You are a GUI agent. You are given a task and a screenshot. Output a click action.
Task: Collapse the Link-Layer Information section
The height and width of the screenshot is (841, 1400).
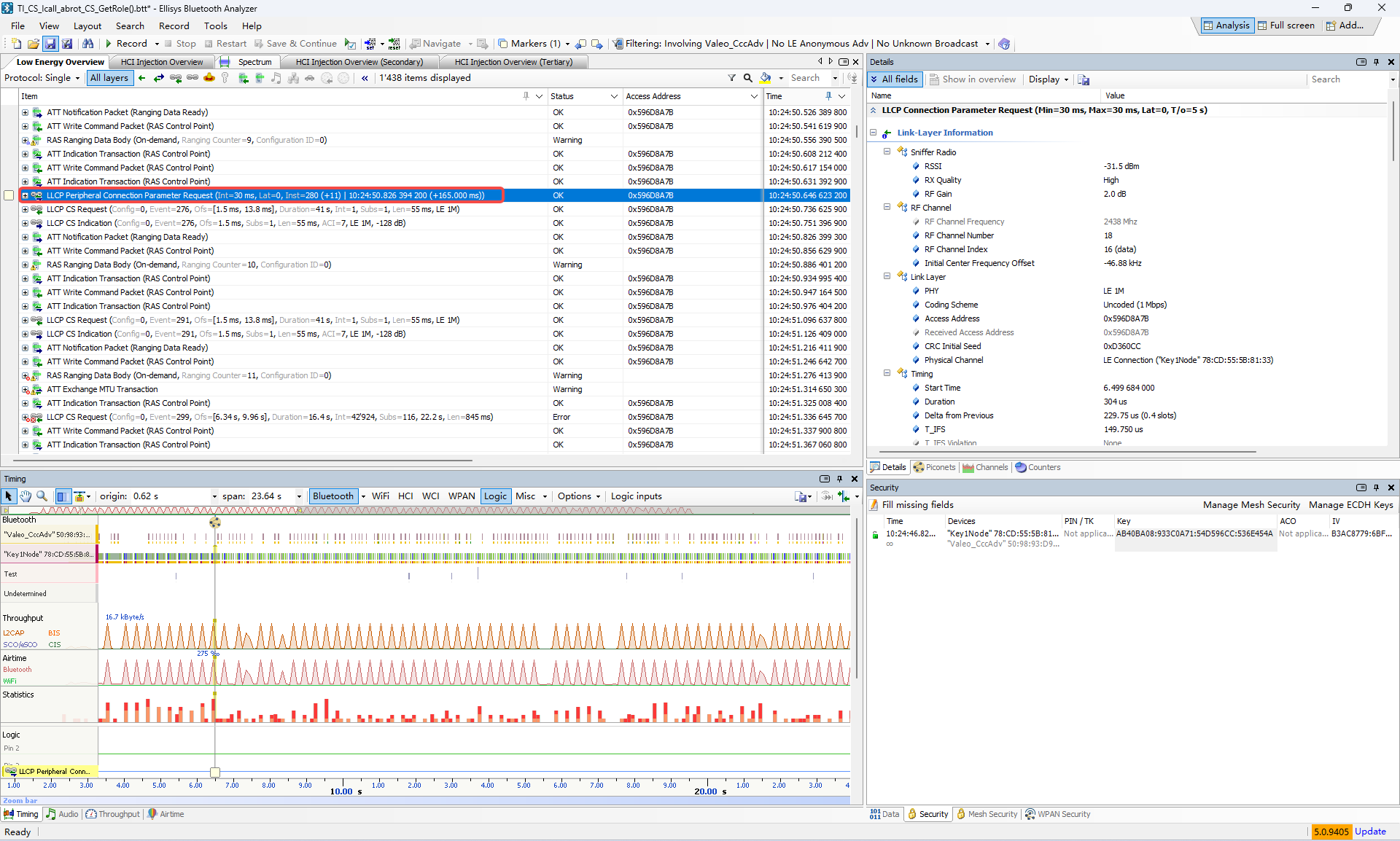(x=873, y=133)
